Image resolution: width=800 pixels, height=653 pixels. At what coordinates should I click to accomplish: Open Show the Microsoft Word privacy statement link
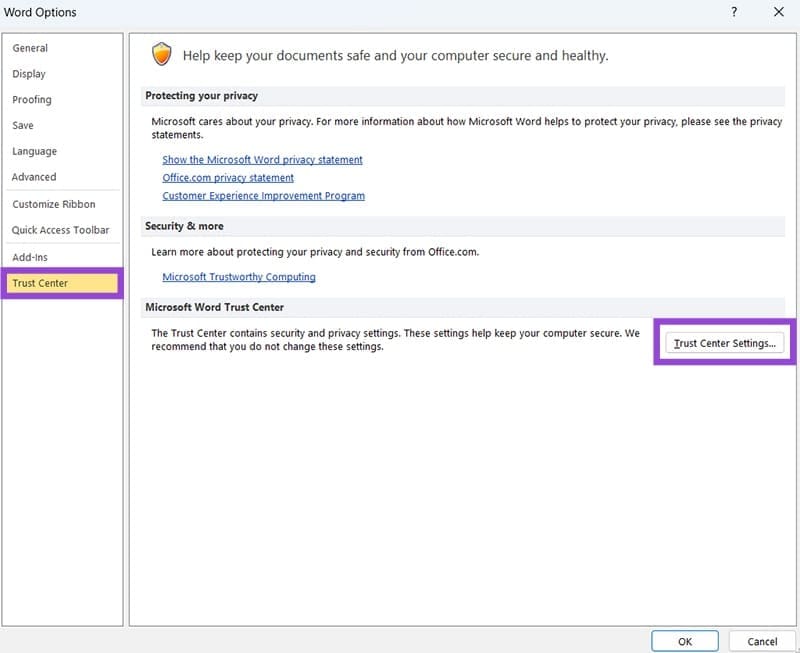262,160
